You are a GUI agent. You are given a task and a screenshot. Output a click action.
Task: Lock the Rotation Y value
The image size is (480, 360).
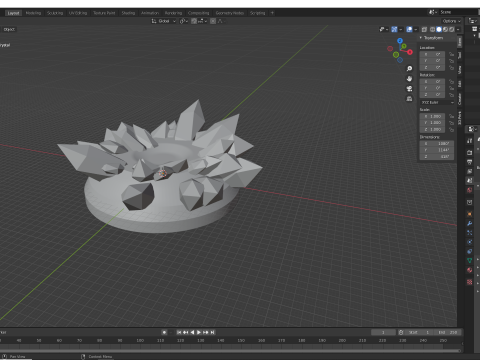pos(451,88)
